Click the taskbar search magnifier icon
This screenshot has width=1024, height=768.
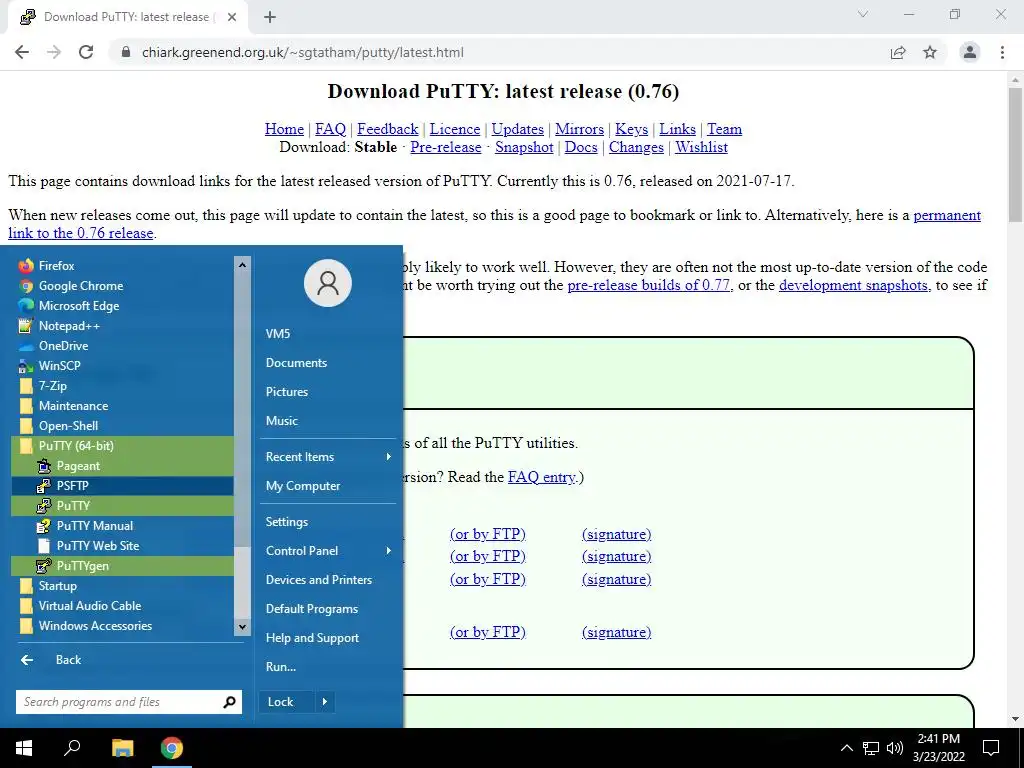[72, 748]
